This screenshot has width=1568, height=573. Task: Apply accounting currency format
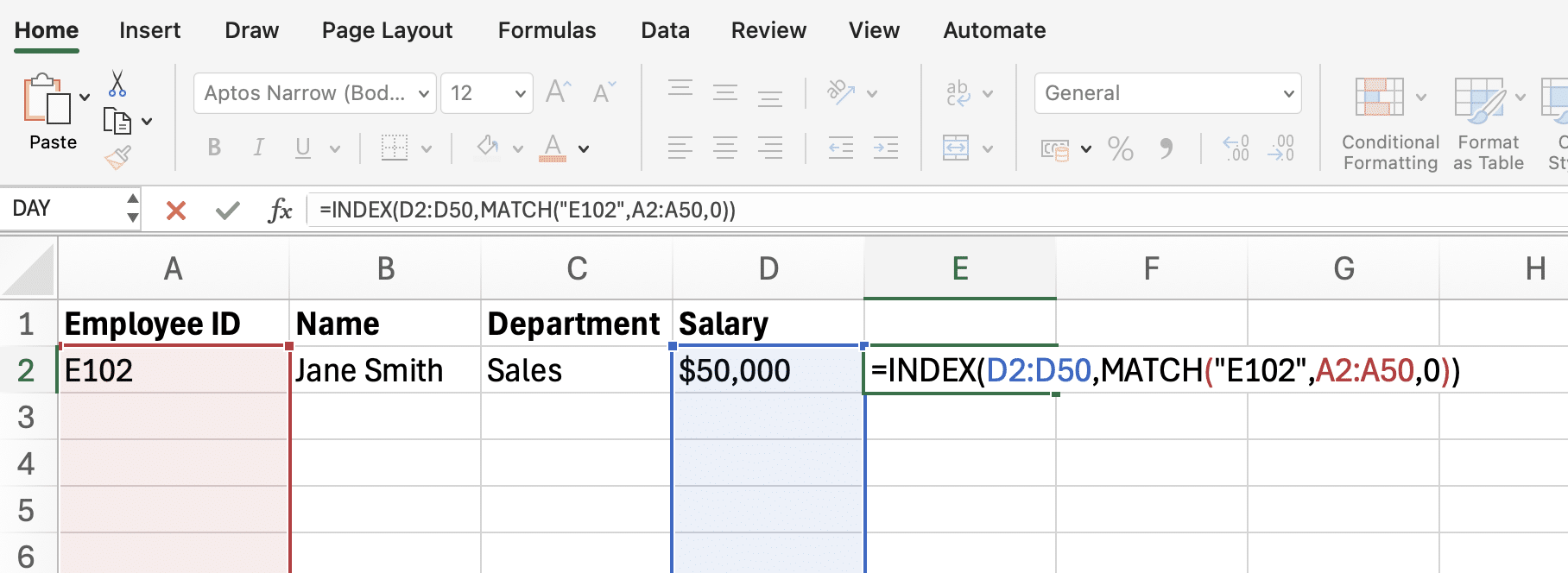1055,150
